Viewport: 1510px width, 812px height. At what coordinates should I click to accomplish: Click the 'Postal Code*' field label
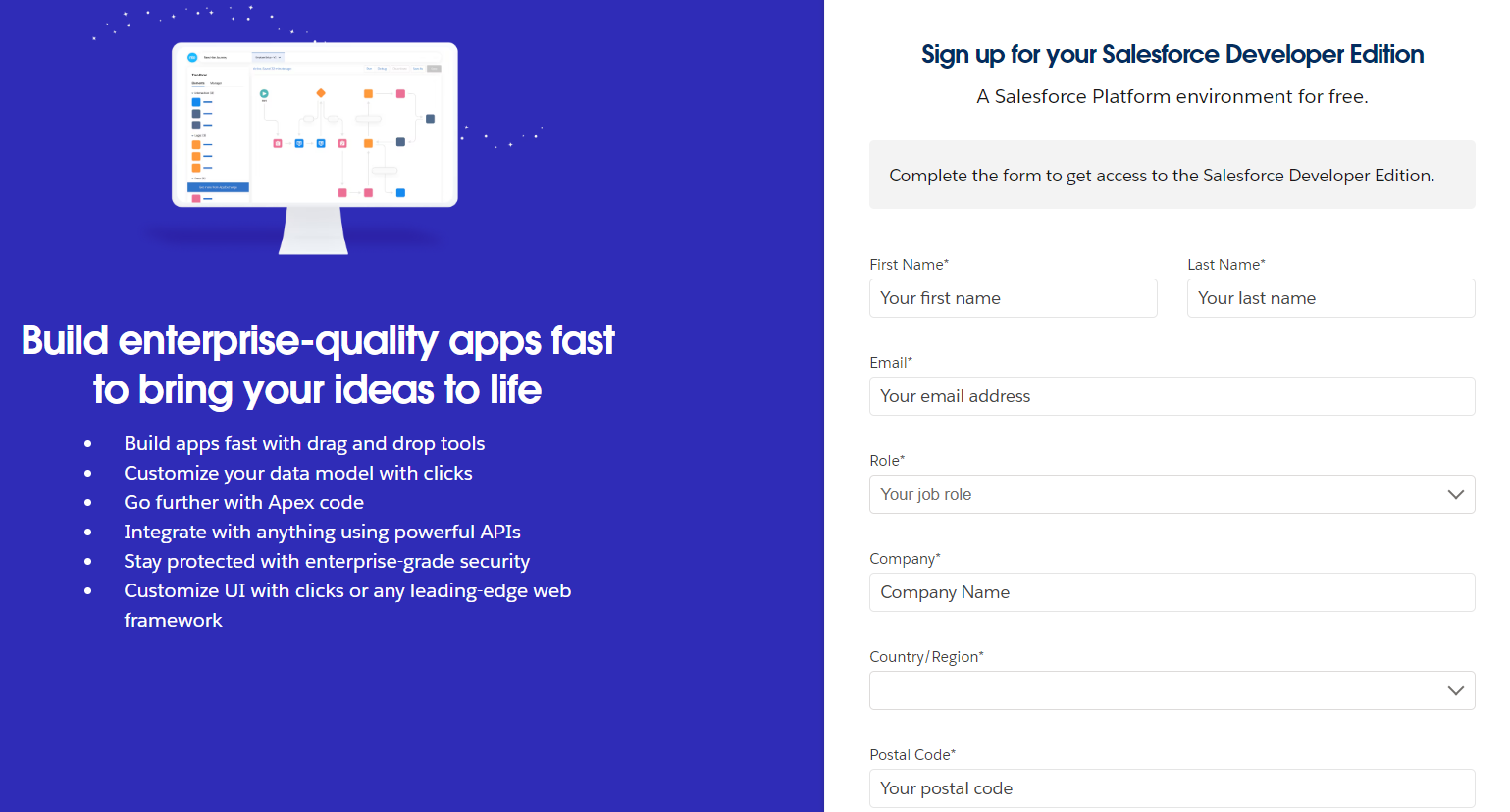tap(912, 755)
